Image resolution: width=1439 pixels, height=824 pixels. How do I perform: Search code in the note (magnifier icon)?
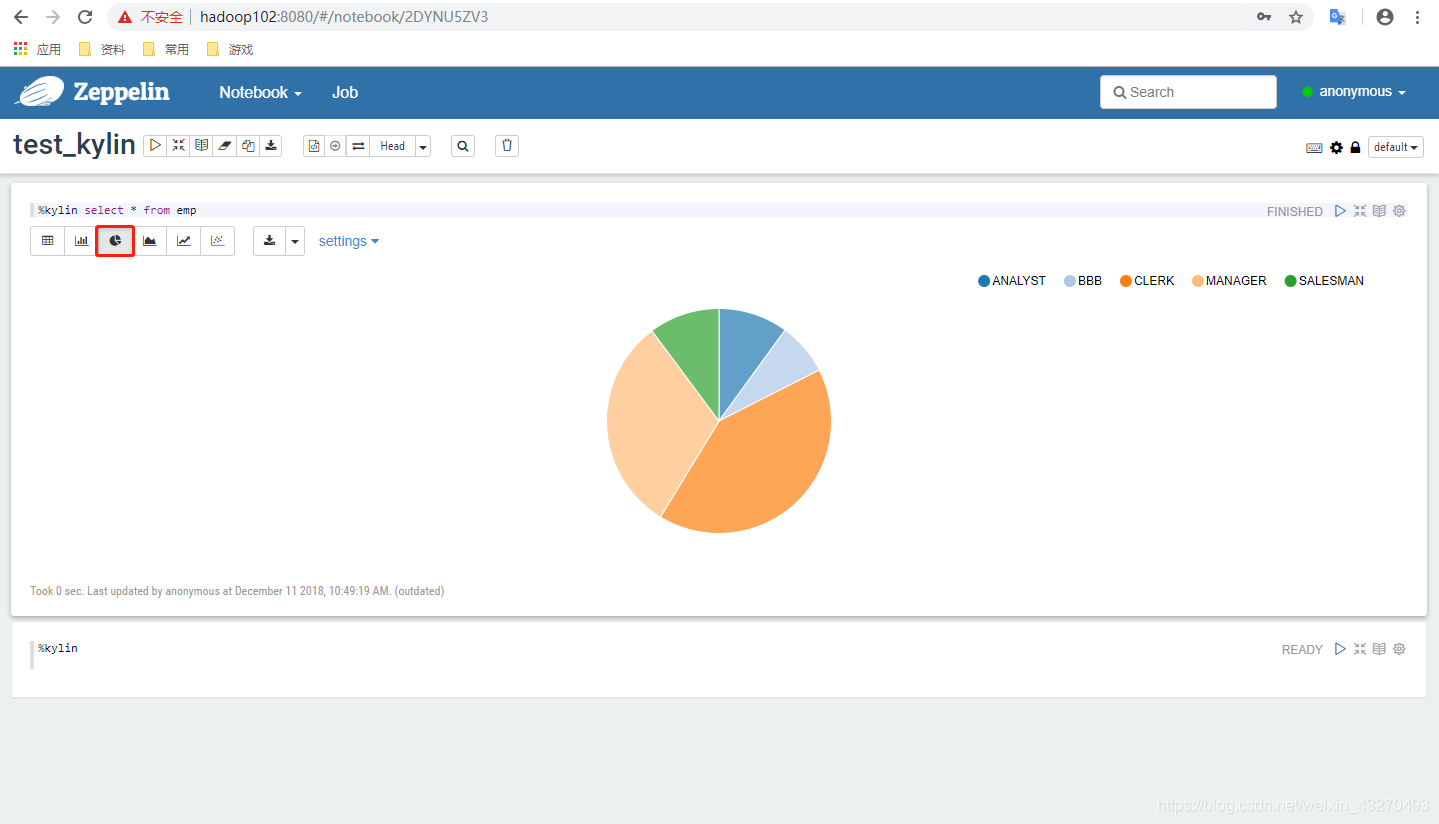[462, 146]
